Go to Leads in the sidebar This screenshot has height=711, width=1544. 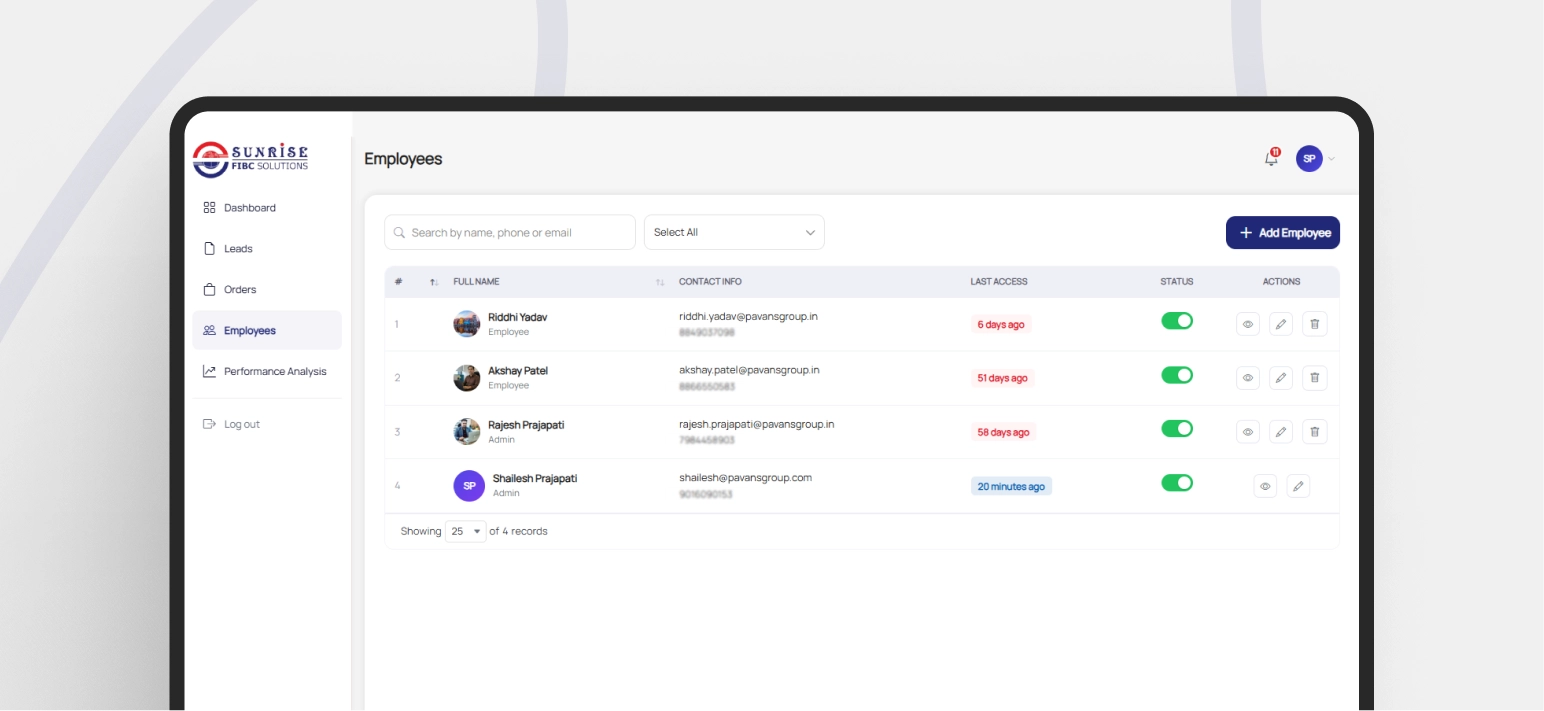coord(266,249)
